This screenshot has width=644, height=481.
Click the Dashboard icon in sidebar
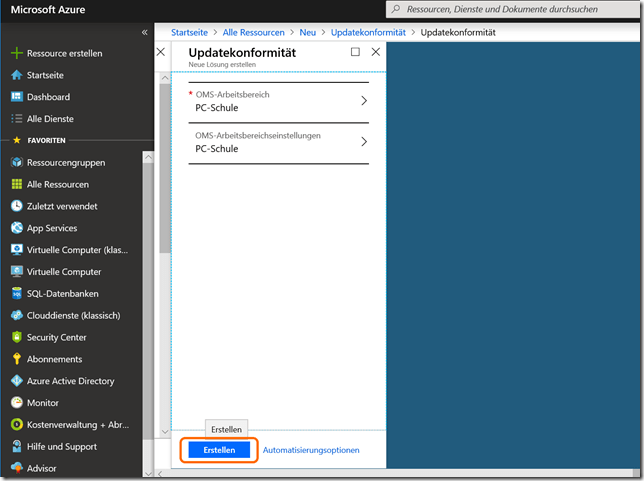pos(16,97)
